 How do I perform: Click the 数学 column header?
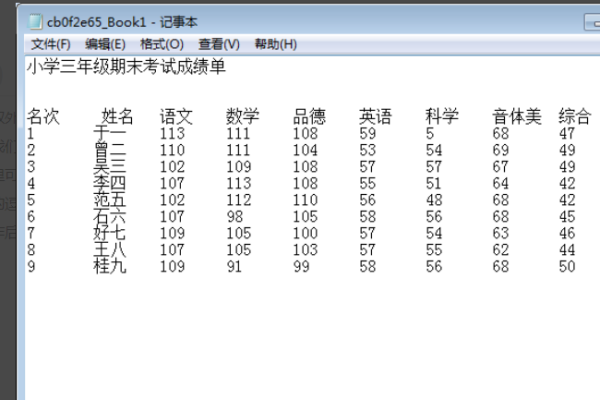243,116
